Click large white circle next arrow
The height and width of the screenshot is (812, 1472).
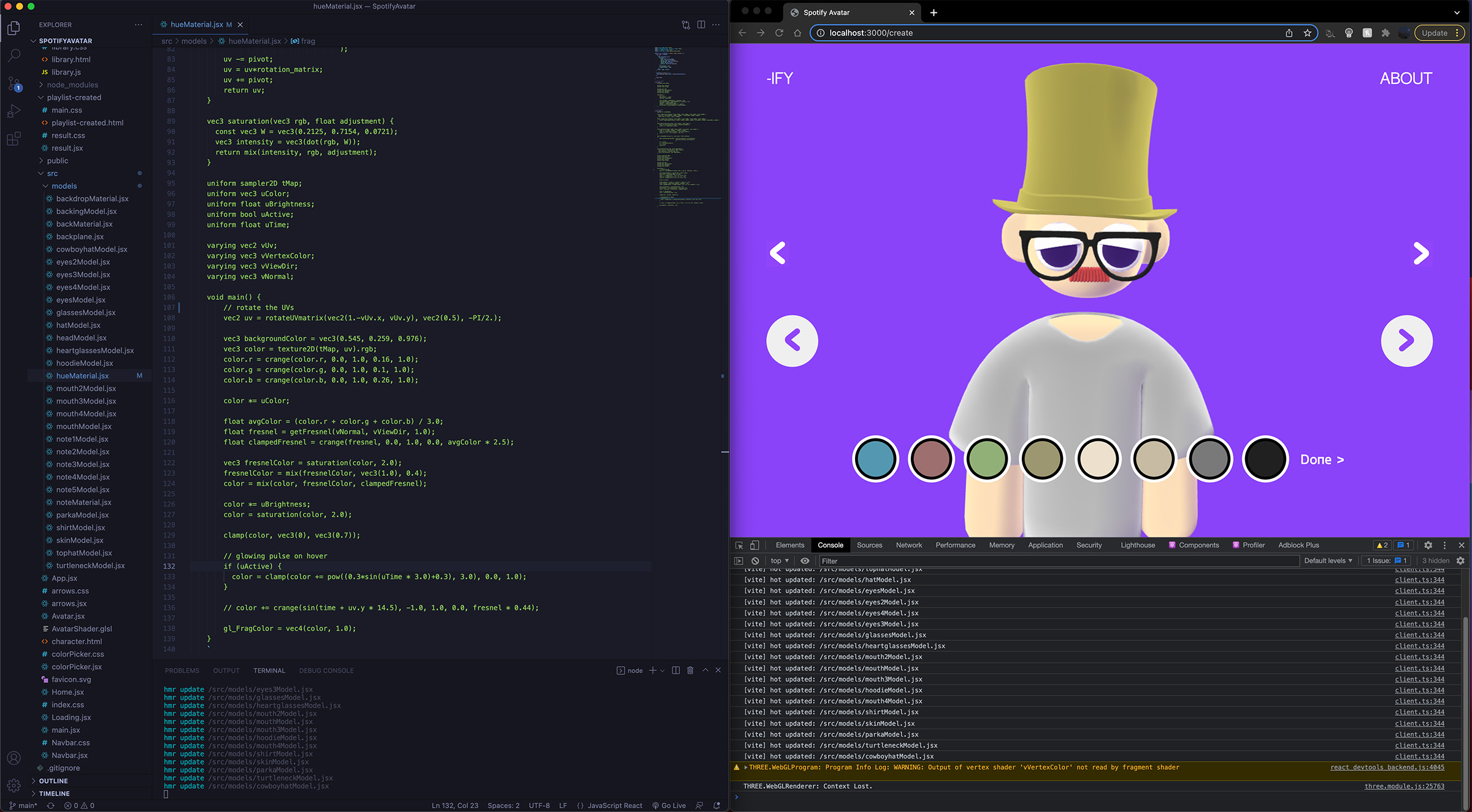[1407, 340]
